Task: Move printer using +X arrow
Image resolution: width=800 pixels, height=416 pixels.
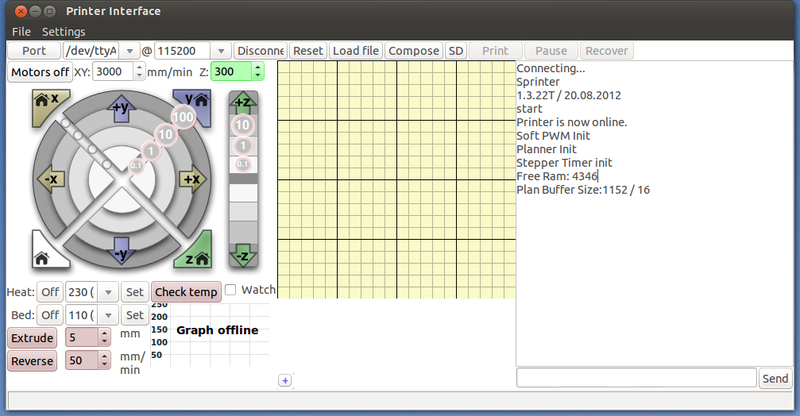Action: click(x=192, y=179)
